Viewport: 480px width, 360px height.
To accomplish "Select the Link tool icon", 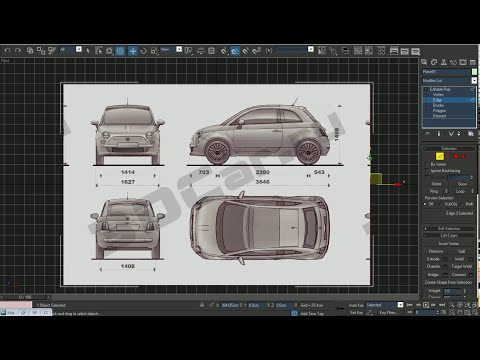I will [x=30, y=50].
